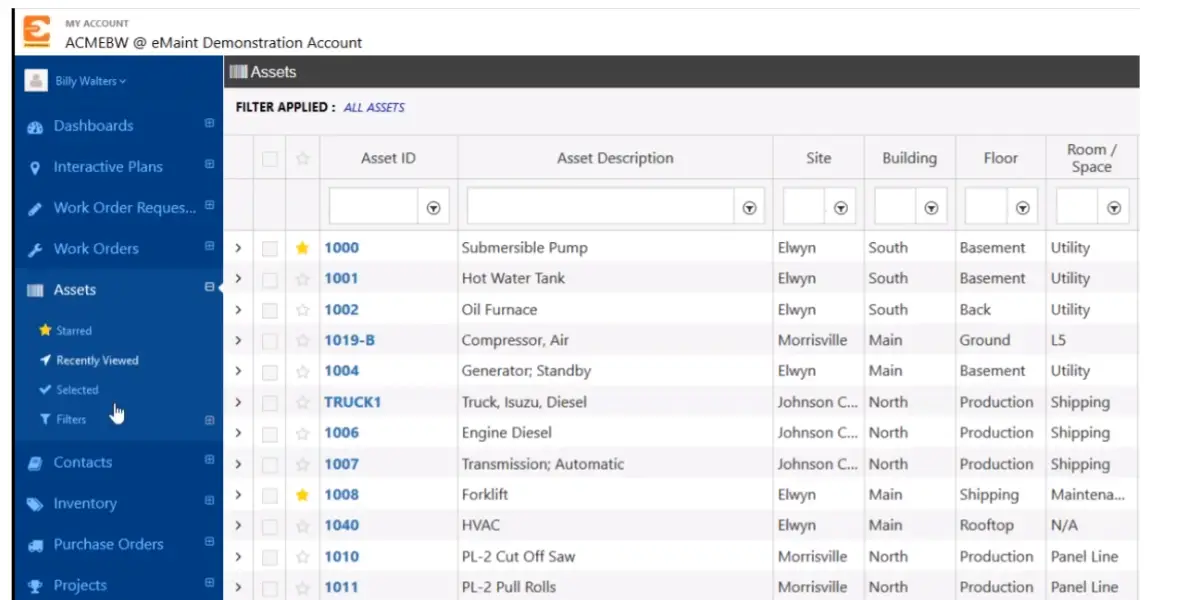This screenshot has height=600, width=1200.
Task: Star asset 1002 Oil Furnace
Action: pos(302,310)
